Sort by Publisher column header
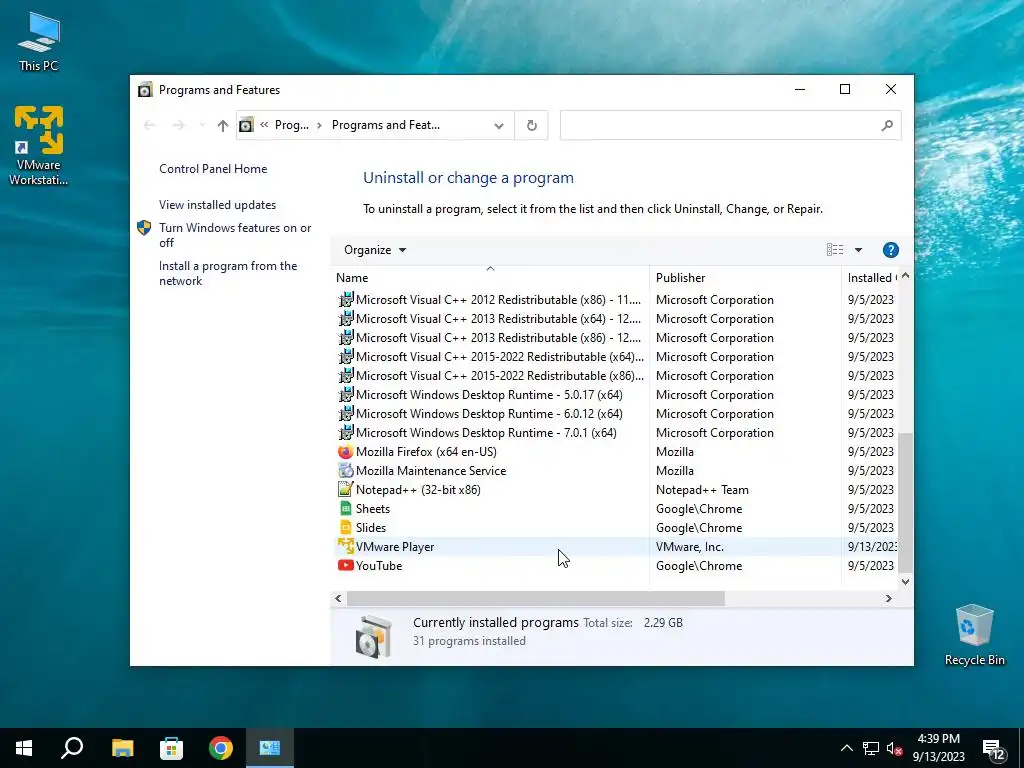The width and height of the screenshot is (1024, 768). click(x=745, y=278)
